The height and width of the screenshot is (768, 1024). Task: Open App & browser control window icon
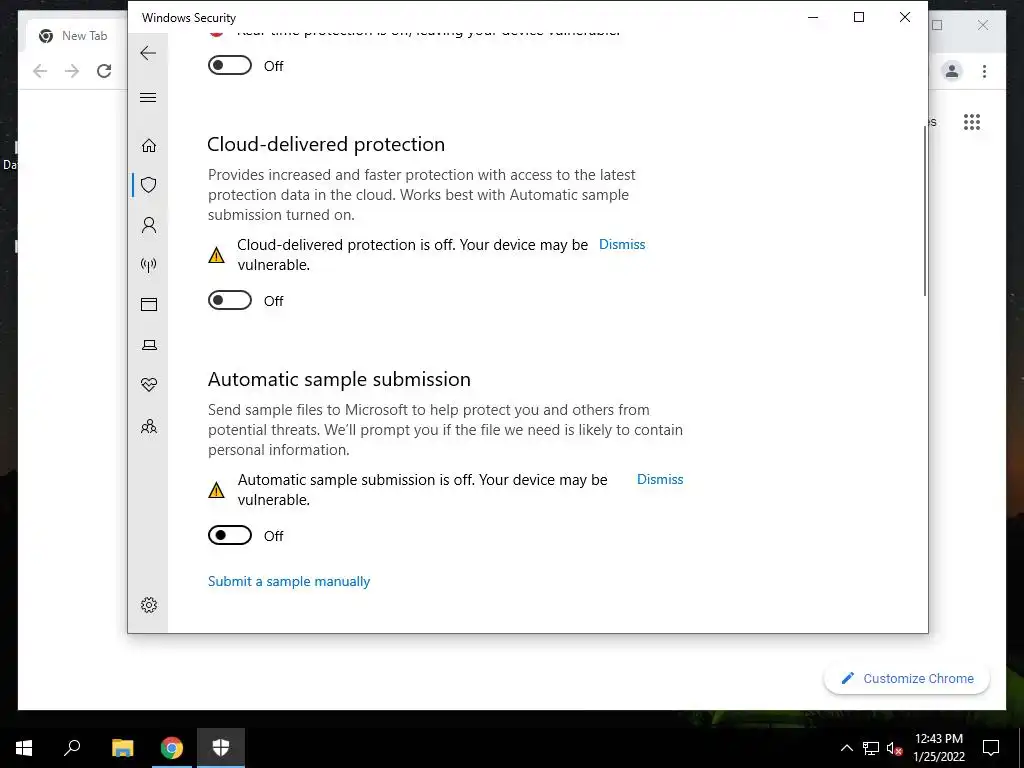tap(149, 304)
